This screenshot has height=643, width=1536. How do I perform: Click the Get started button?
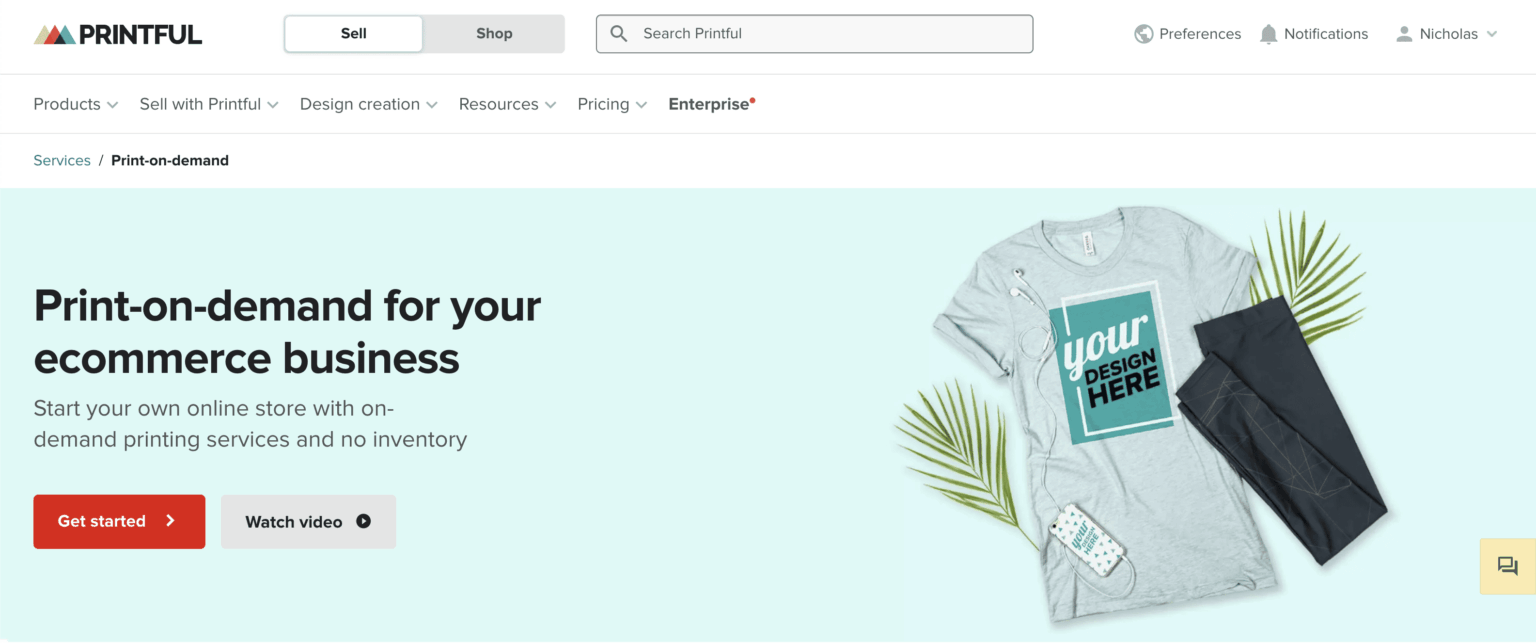click(x=119, y=521)
